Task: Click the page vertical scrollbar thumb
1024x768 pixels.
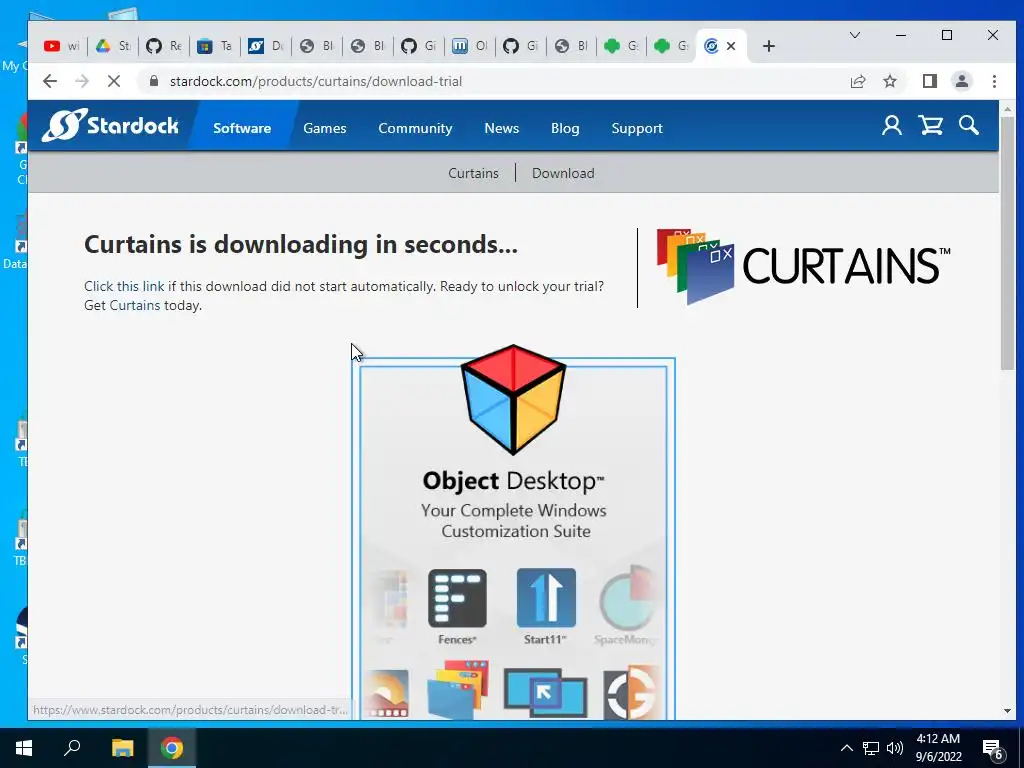Action: [1007, 245]
